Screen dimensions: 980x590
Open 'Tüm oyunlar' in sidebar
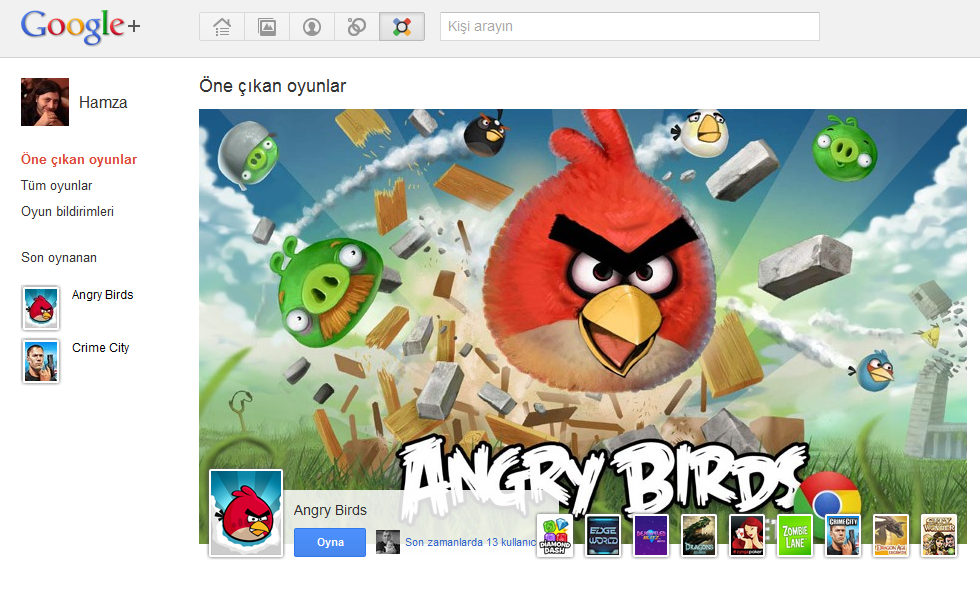point(56,186)
